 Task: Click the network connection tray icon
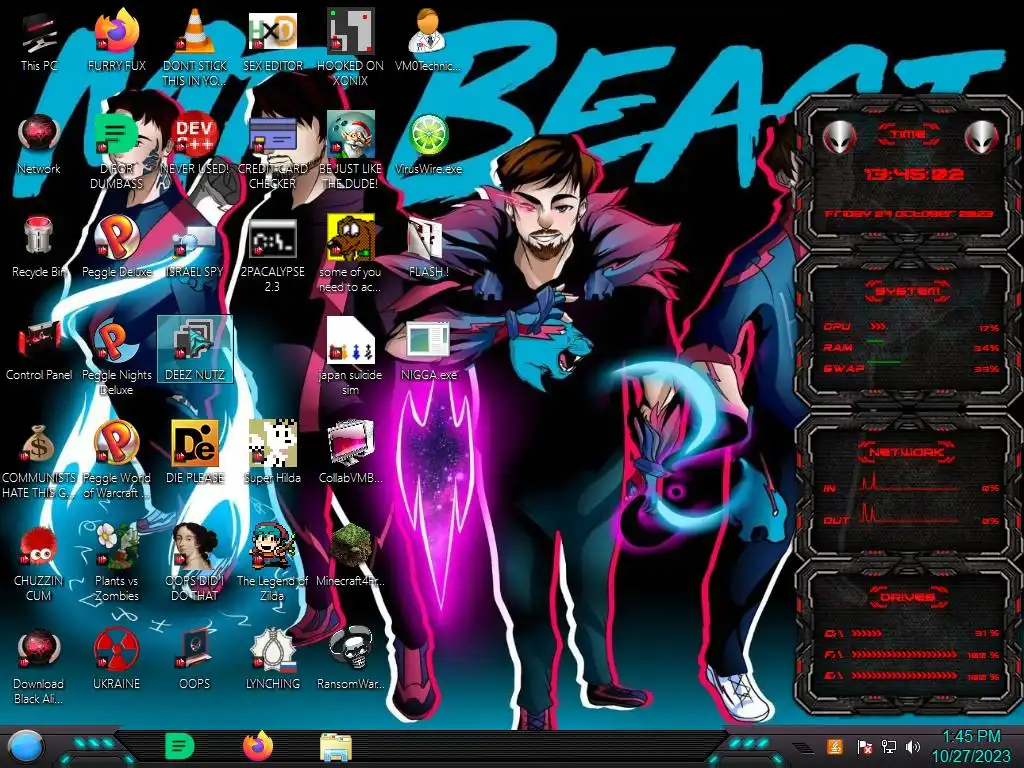[888, 746]
